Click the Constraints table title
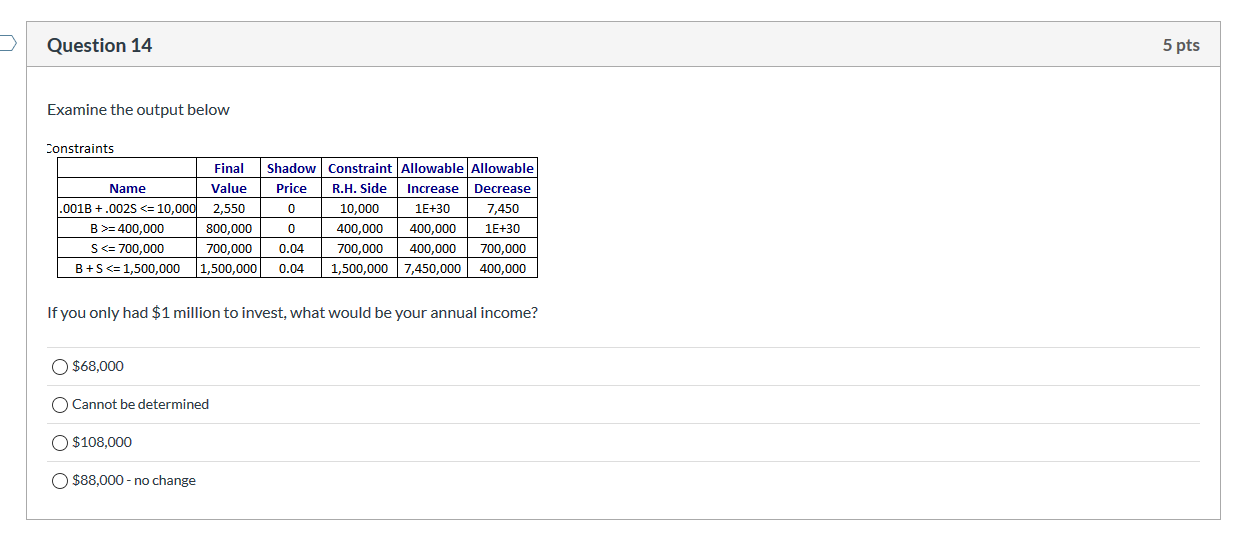The width and height of the screenshot is (1255, 545). [80, 148]
